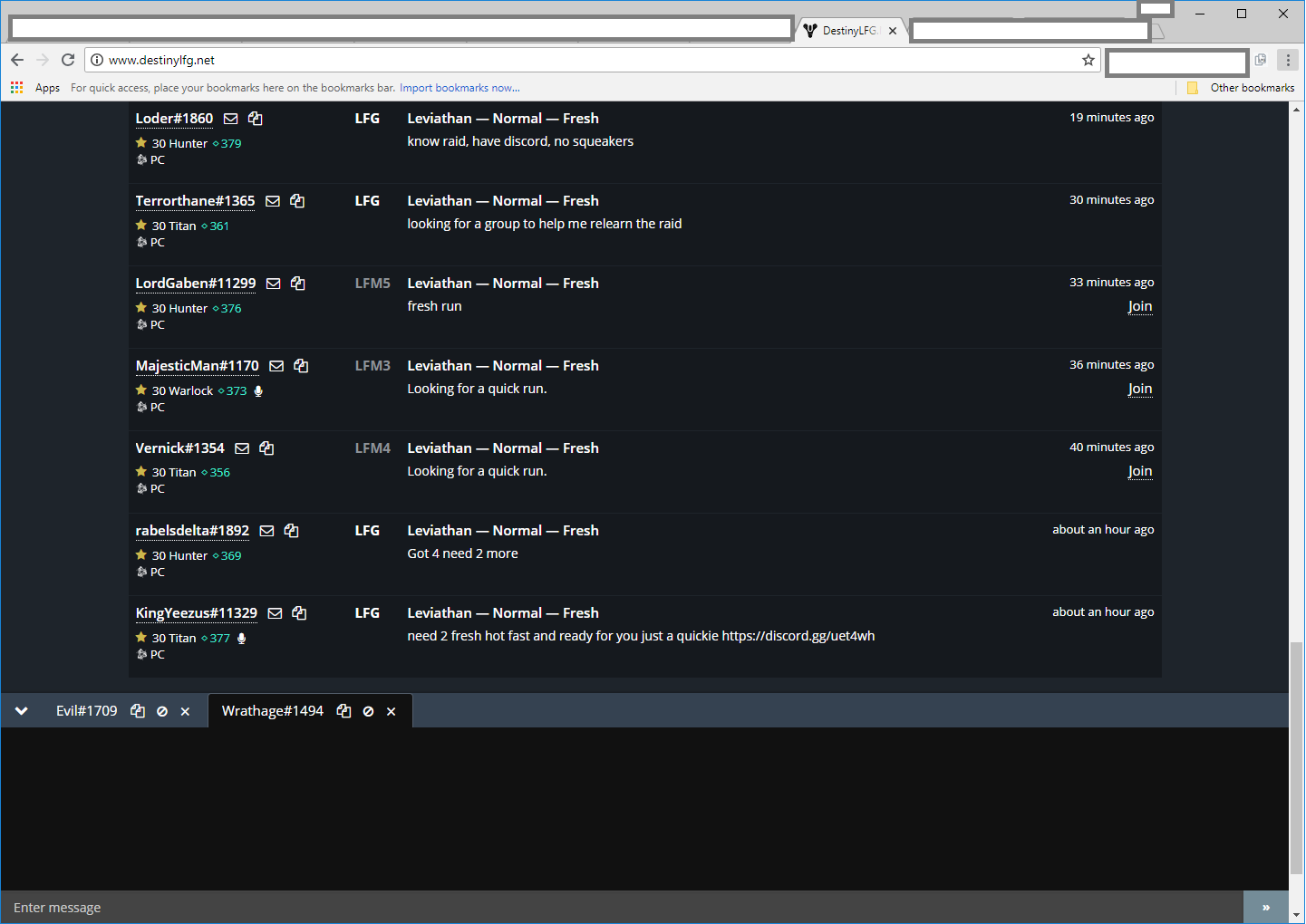Click the browser back arrow
The image size is (1306, 924).
point(17,60)
